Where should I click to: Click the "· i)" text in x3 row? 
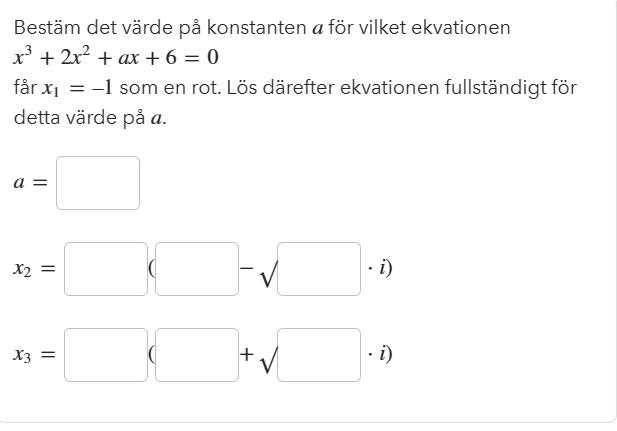[379, 354]
